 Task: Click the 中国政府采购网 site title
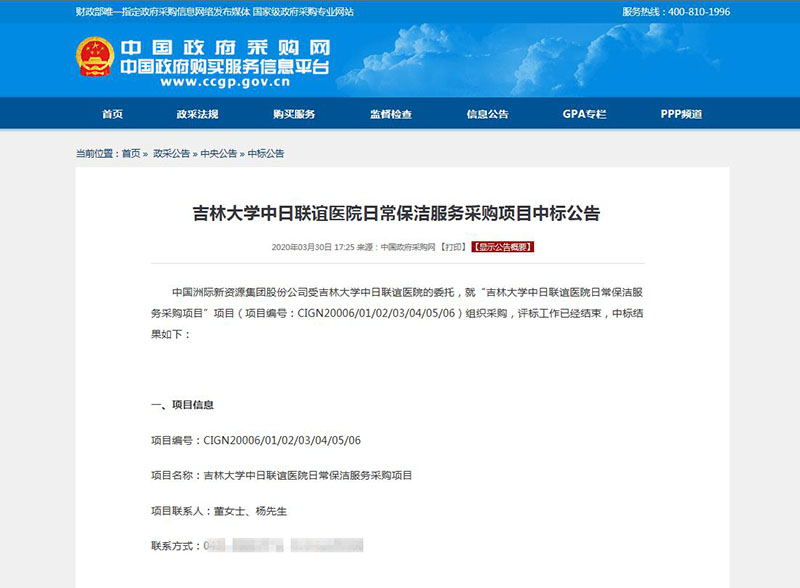coord(224,48)
